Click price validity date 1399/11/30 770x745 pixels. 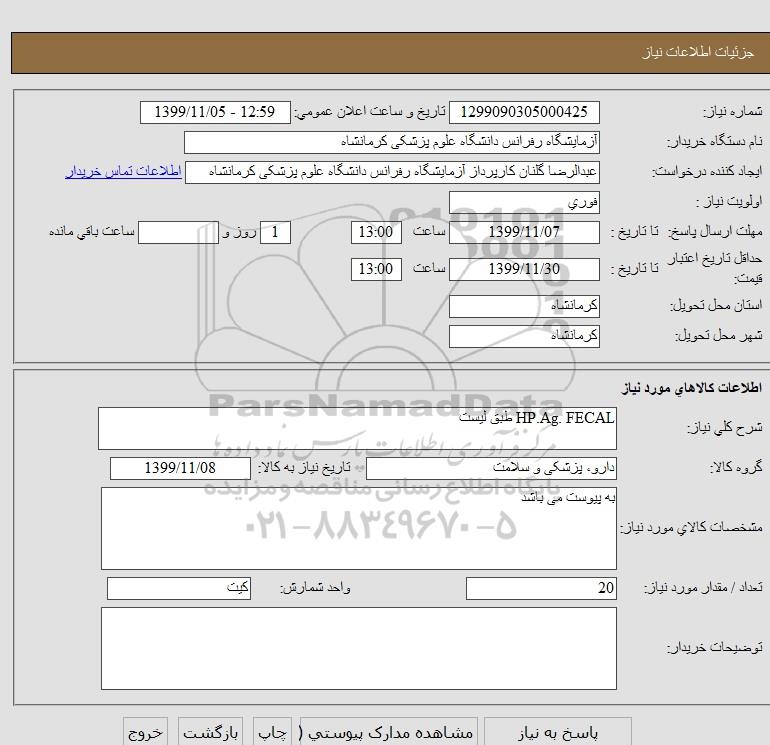[524, 269]
